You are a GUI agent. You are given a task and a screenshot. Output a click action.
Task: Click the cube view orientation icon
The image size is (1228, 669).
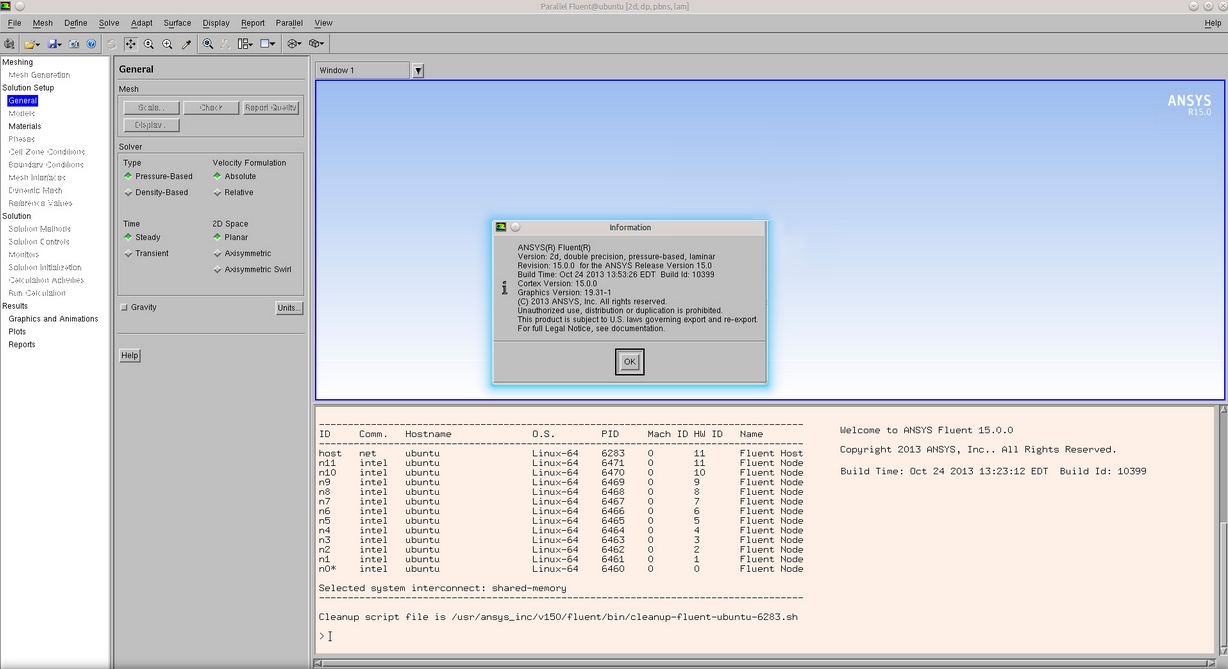click(x=314, y=44)
